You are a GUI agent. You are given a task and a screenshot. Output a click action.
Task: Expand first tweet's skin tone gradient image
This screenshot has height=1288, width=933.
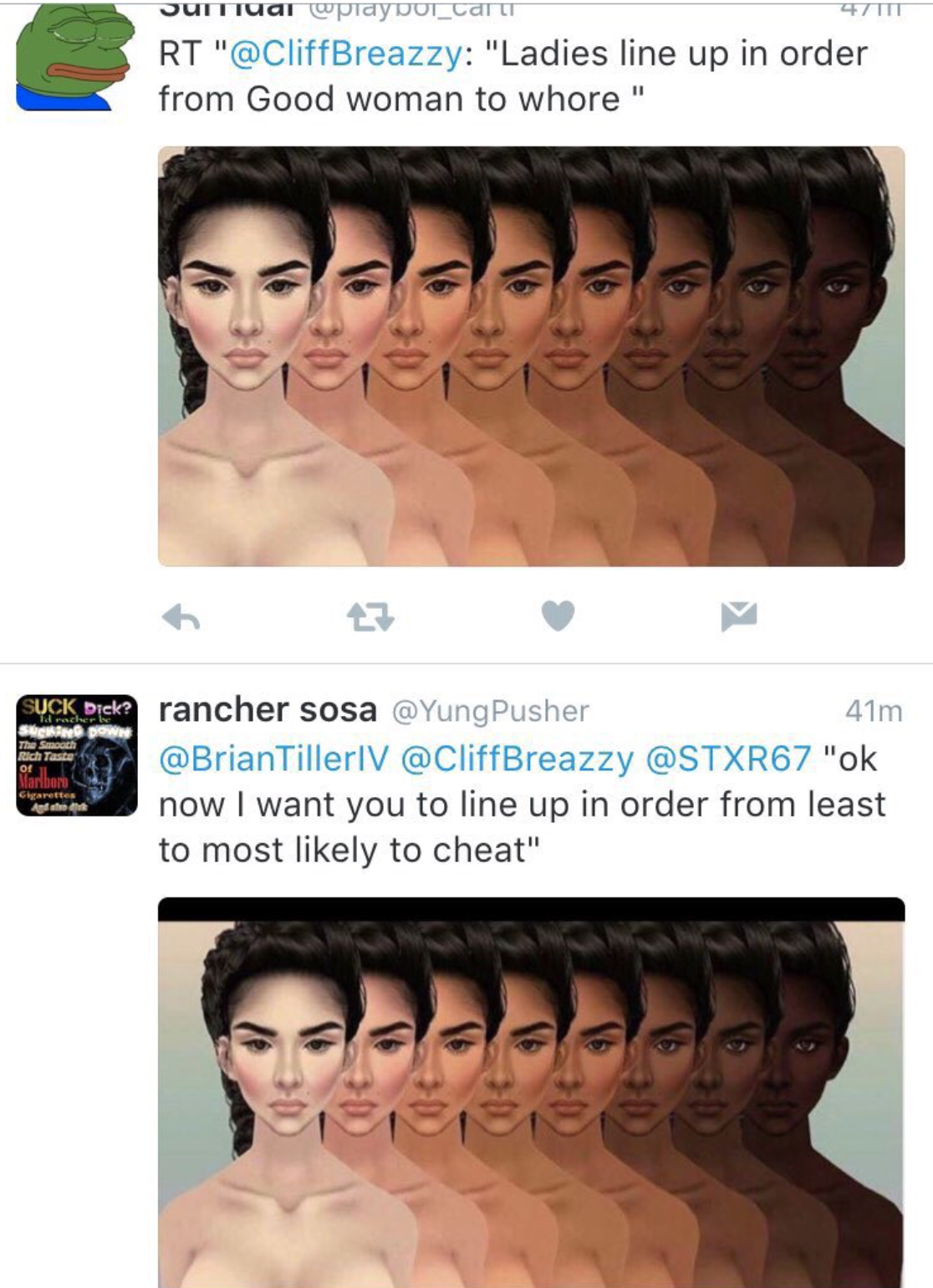pos(531,356)
